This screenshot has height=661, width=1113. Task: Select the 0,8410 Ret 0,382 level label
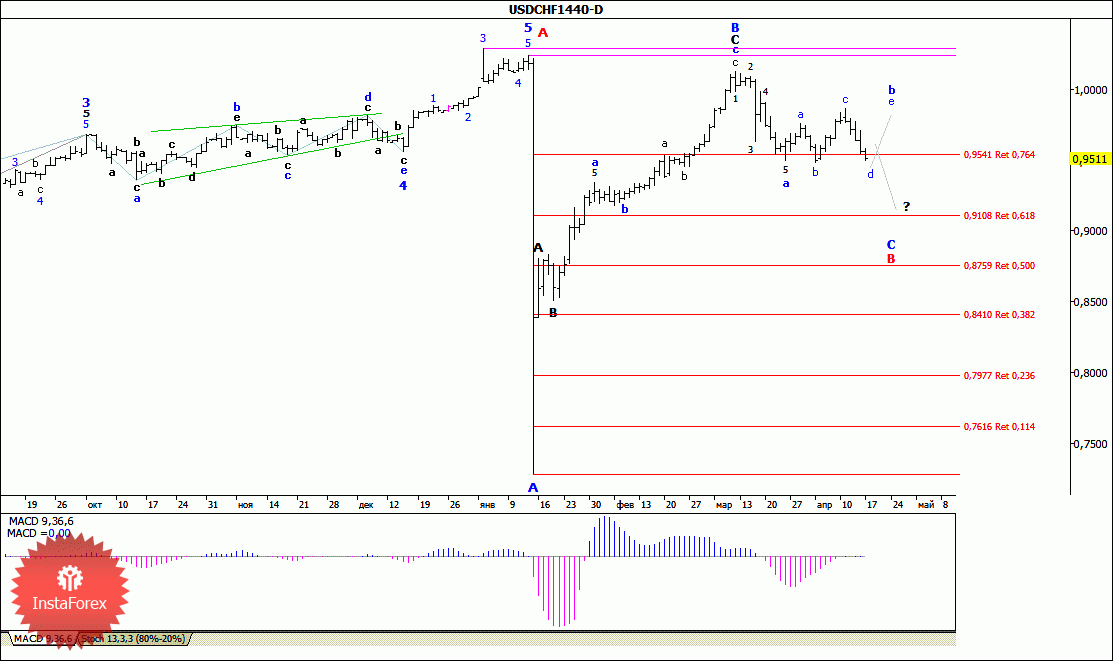coord(999,315)
